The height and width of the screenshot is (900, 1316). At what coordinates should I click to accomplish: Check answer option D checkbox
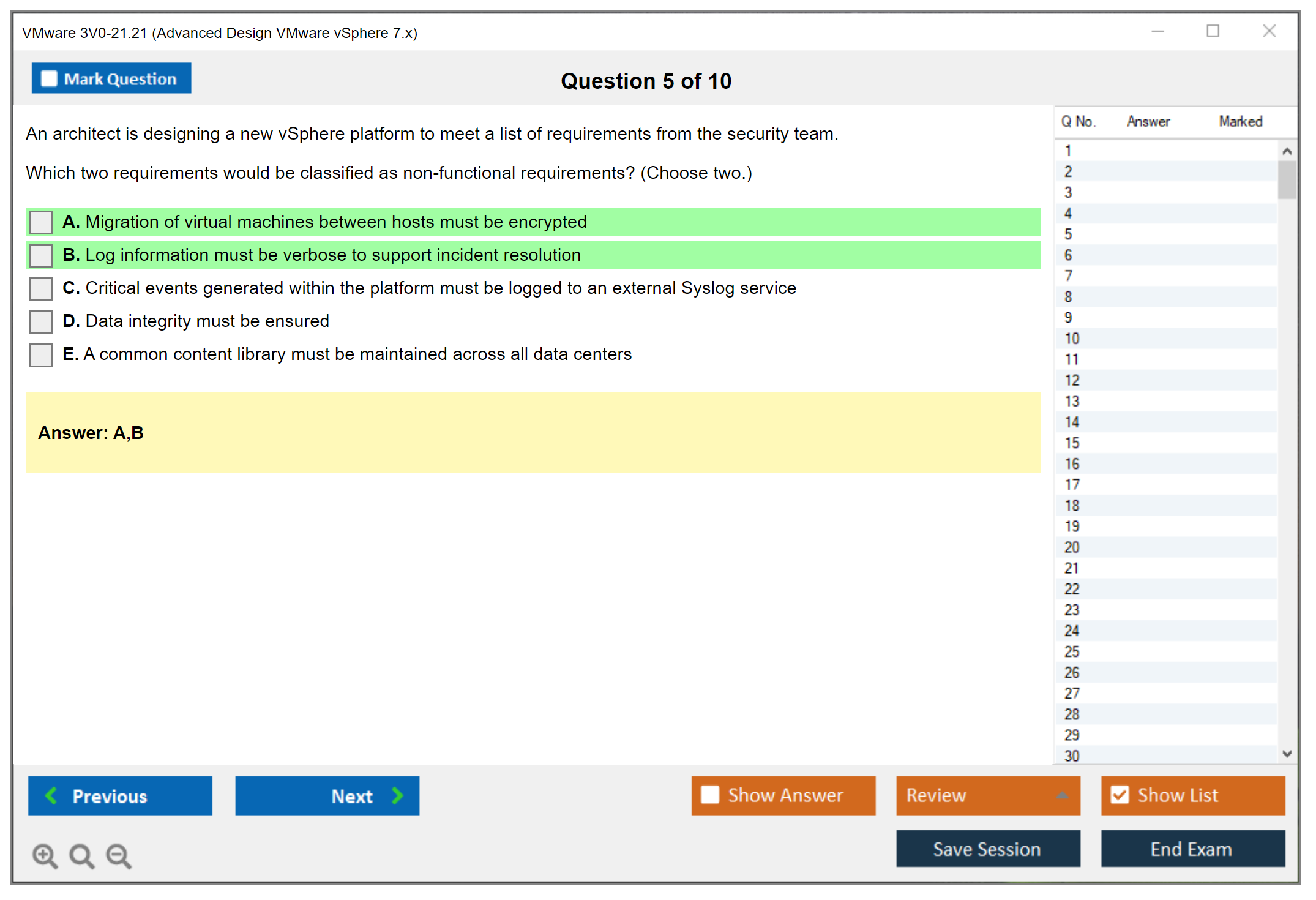pyautogui.click(x=41, y=321)
